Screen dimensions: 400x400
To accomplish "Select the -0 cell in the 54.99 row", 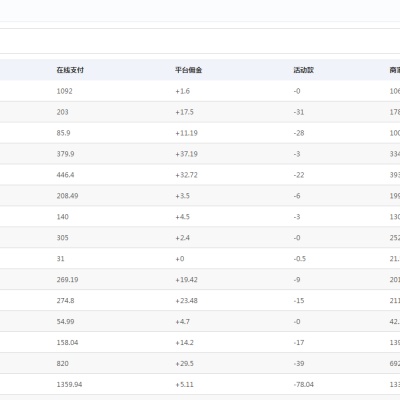I will tap(297, 322).
